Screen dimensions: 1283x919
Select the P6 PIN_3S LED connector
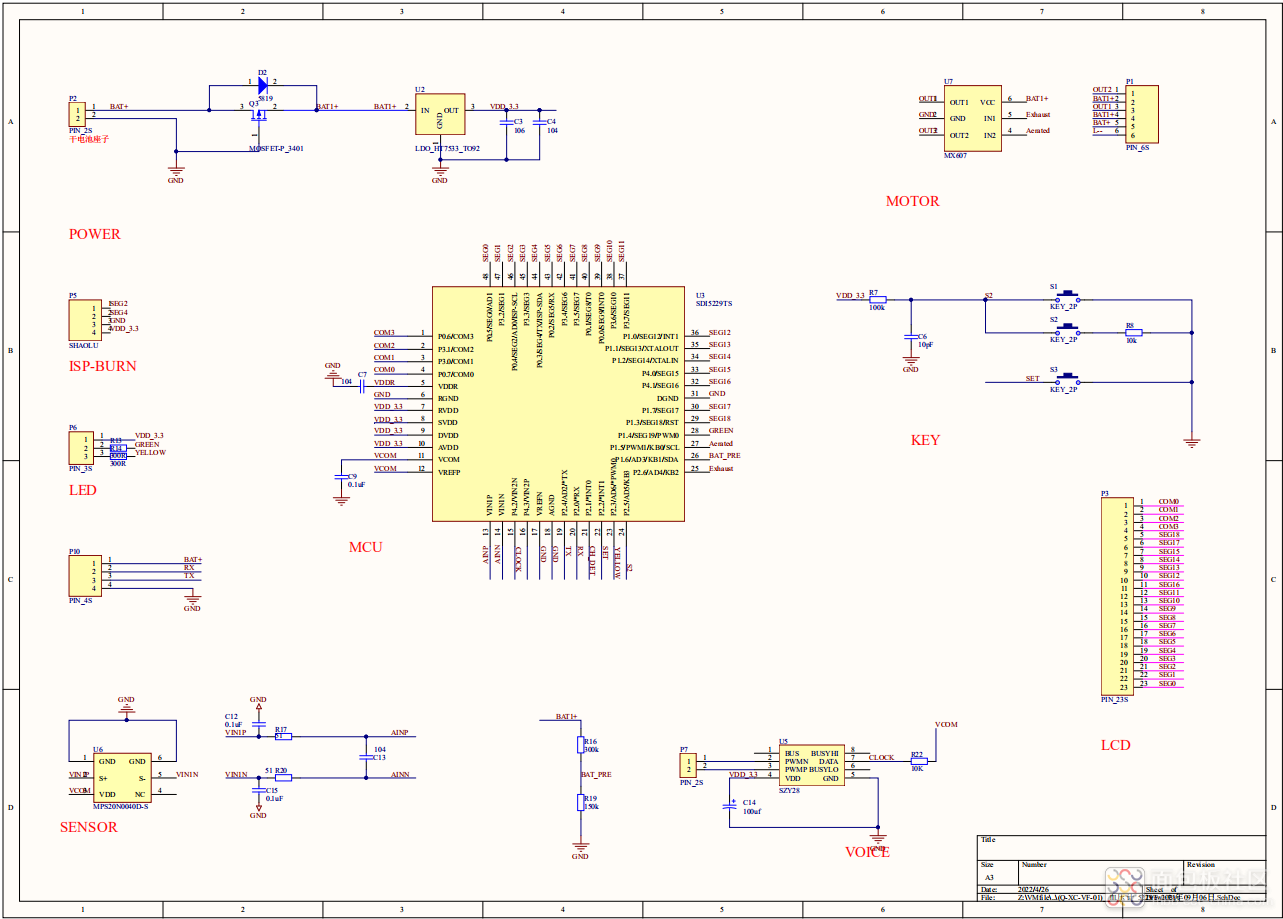(81, 448)
